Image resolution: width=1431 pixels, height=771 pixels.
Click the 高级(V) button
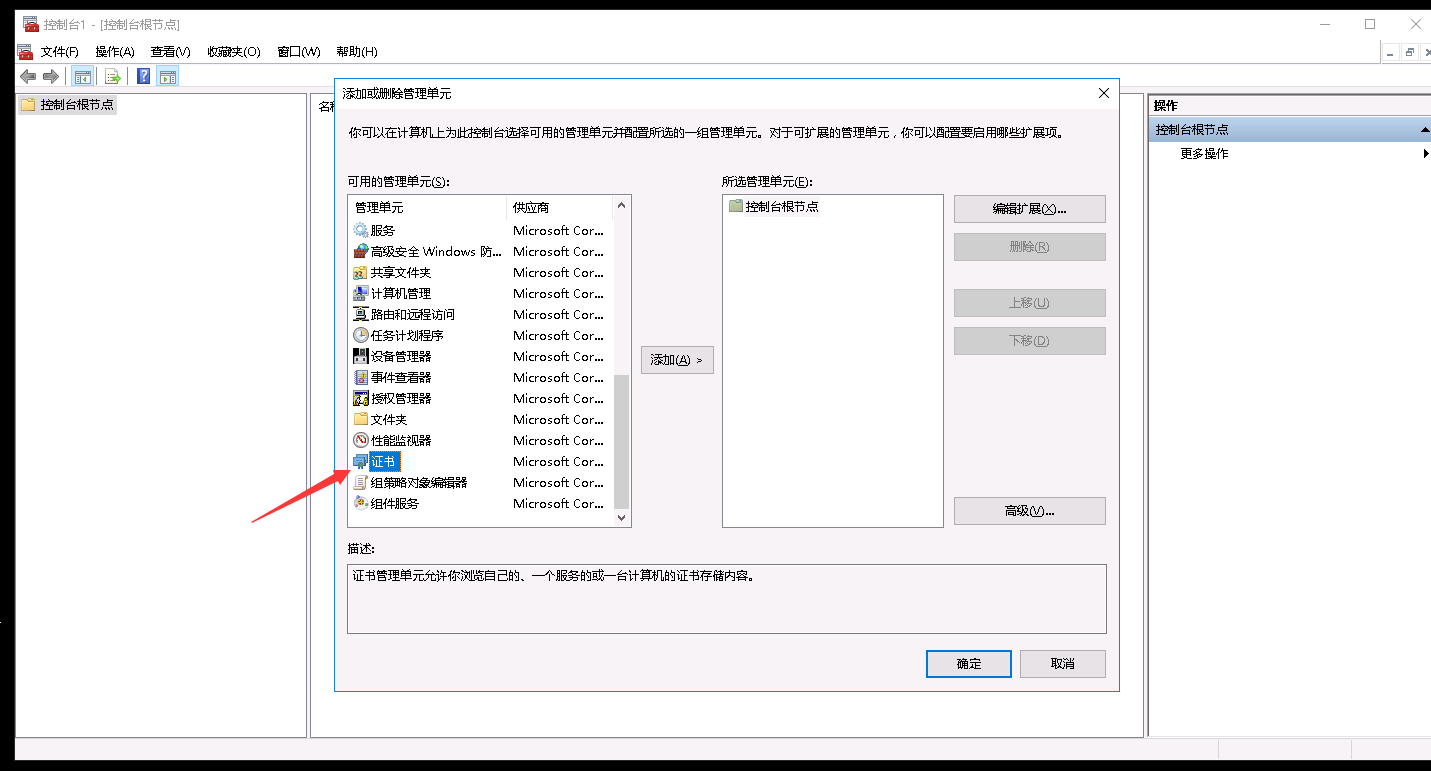(x=1029, y=510)
